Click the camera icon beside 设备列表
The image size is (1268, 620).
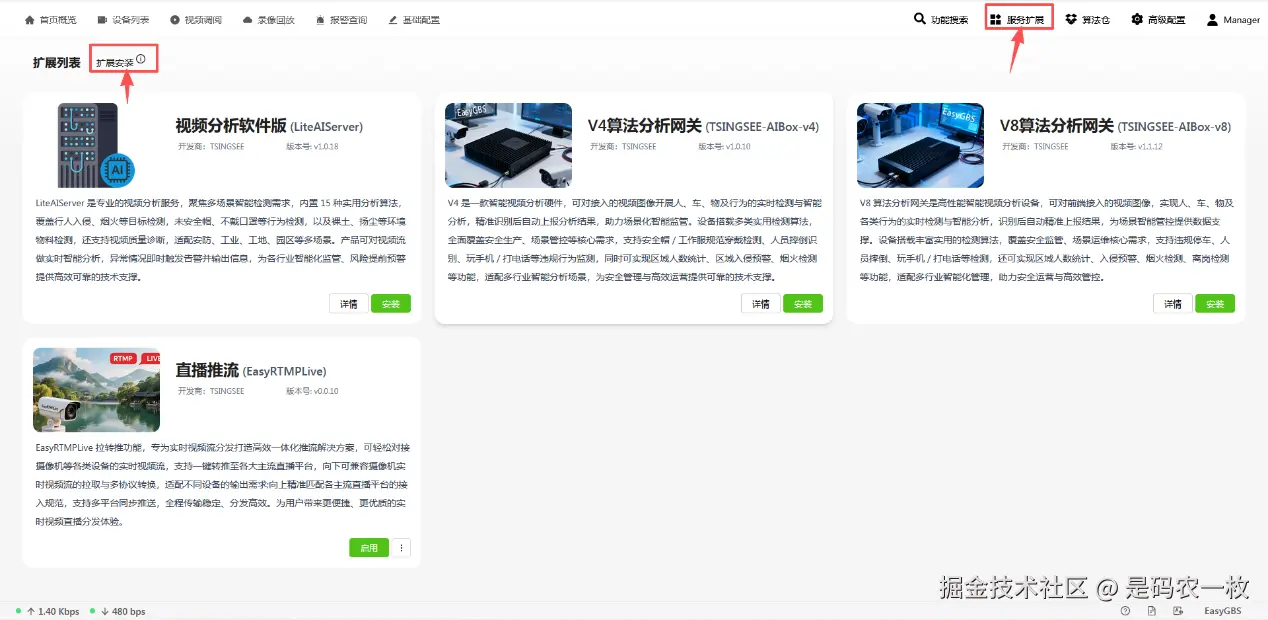click(102, 20)
